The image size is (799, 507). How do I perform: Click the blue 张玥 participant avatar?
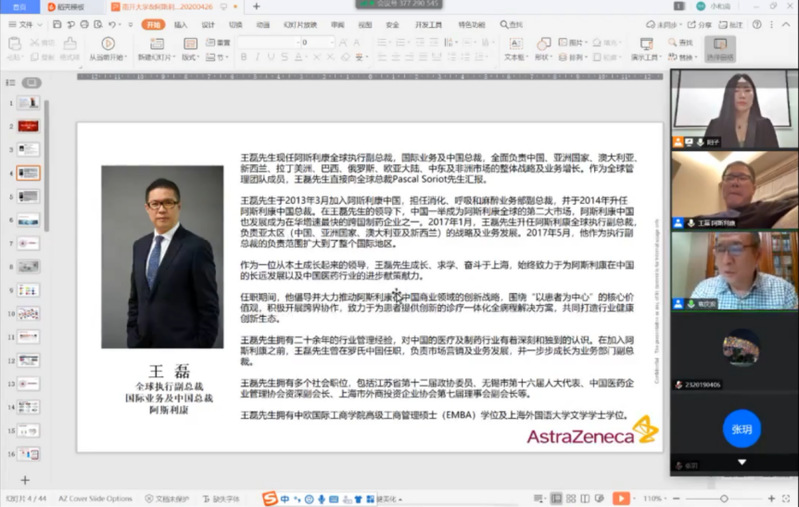coord(741,429)
